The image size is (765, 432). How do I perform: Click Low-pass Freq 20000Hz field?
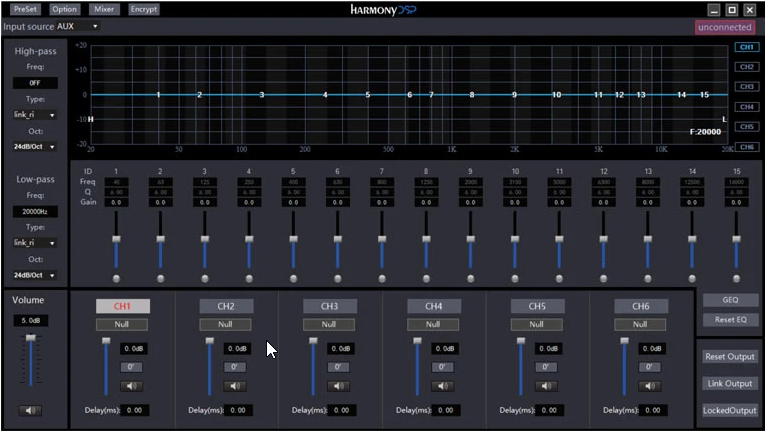tap(35, 212)
